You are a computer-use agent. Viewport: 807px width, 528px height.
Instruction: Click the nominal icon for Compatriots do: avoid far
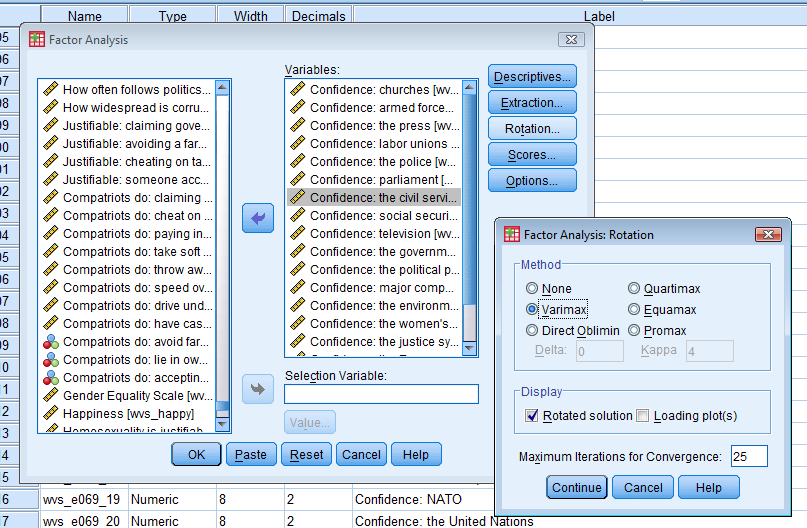[x=51, y=342]
